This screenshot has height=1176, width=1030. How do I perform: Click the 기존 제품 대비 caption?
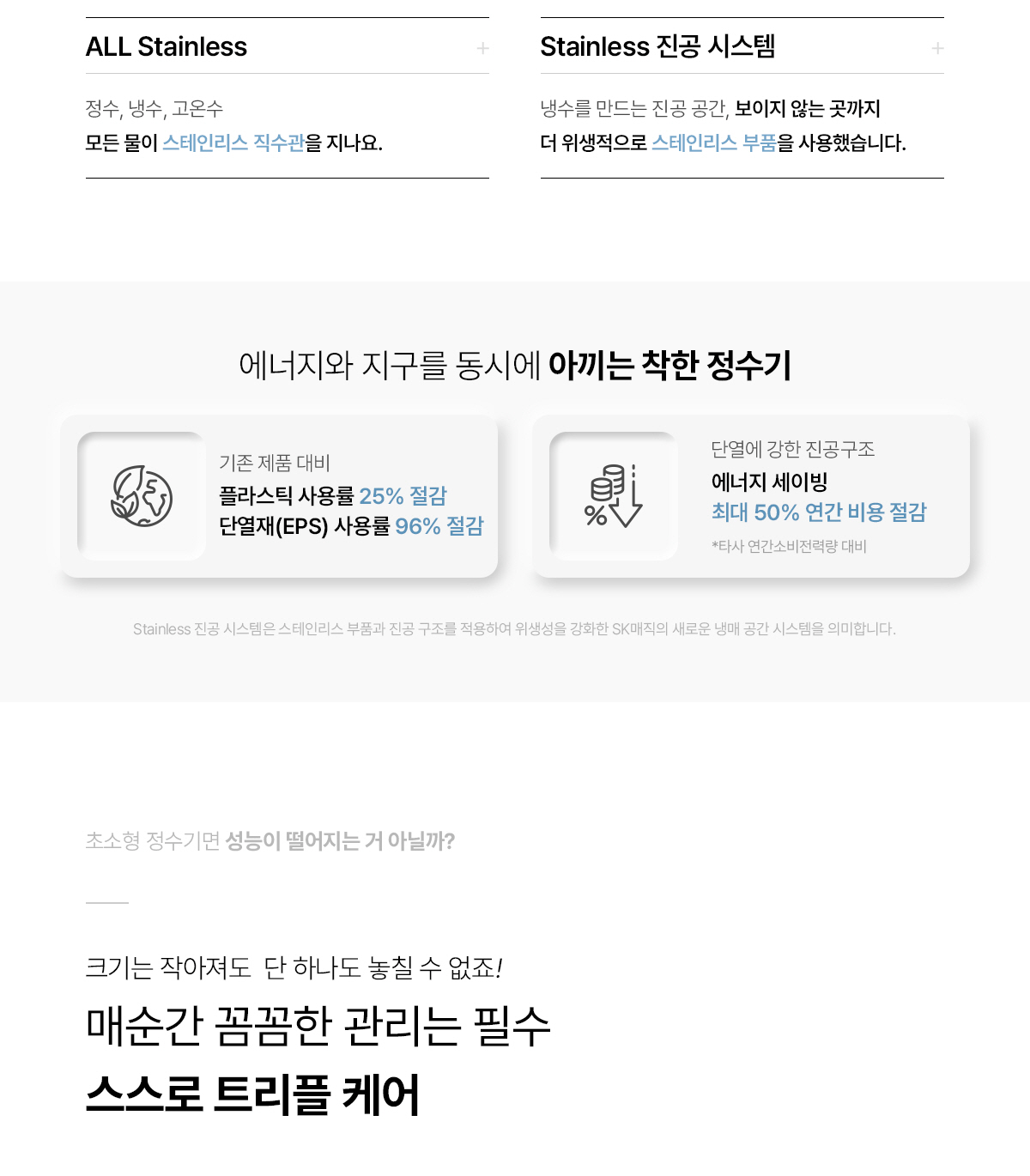coord(275,463)
